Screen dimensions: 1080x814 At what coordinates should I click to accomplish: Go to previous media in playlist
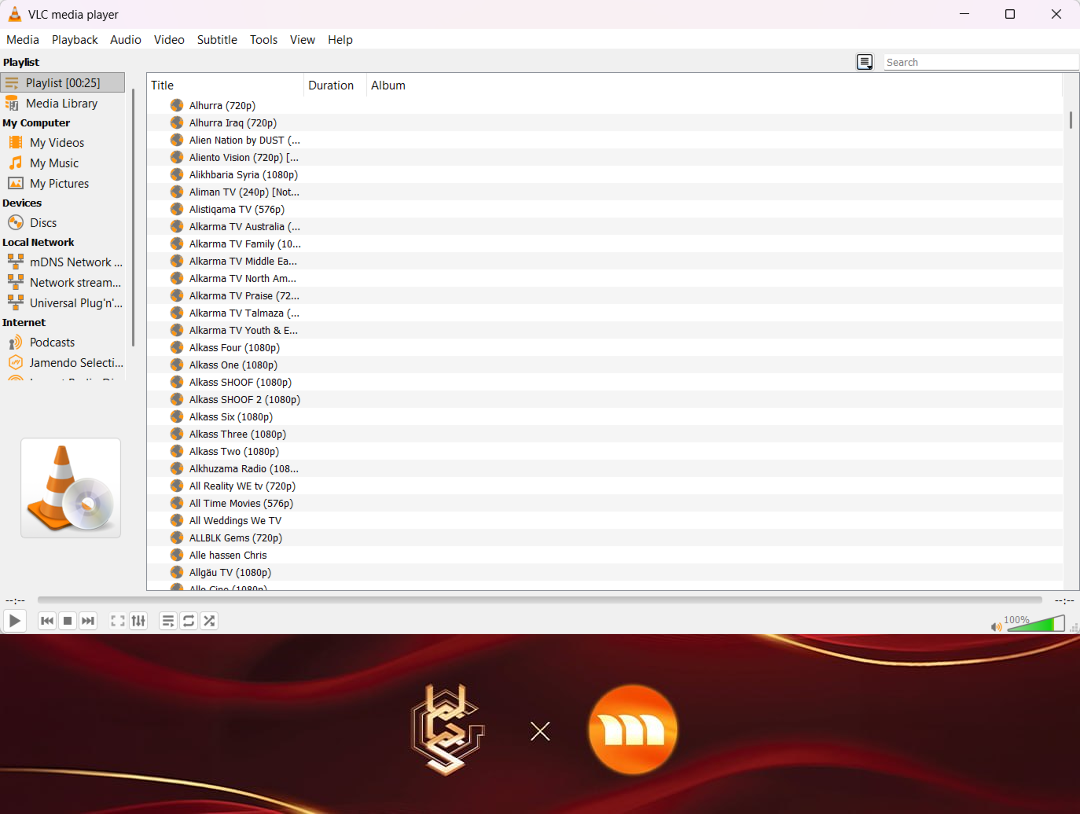tap(47, 620)
